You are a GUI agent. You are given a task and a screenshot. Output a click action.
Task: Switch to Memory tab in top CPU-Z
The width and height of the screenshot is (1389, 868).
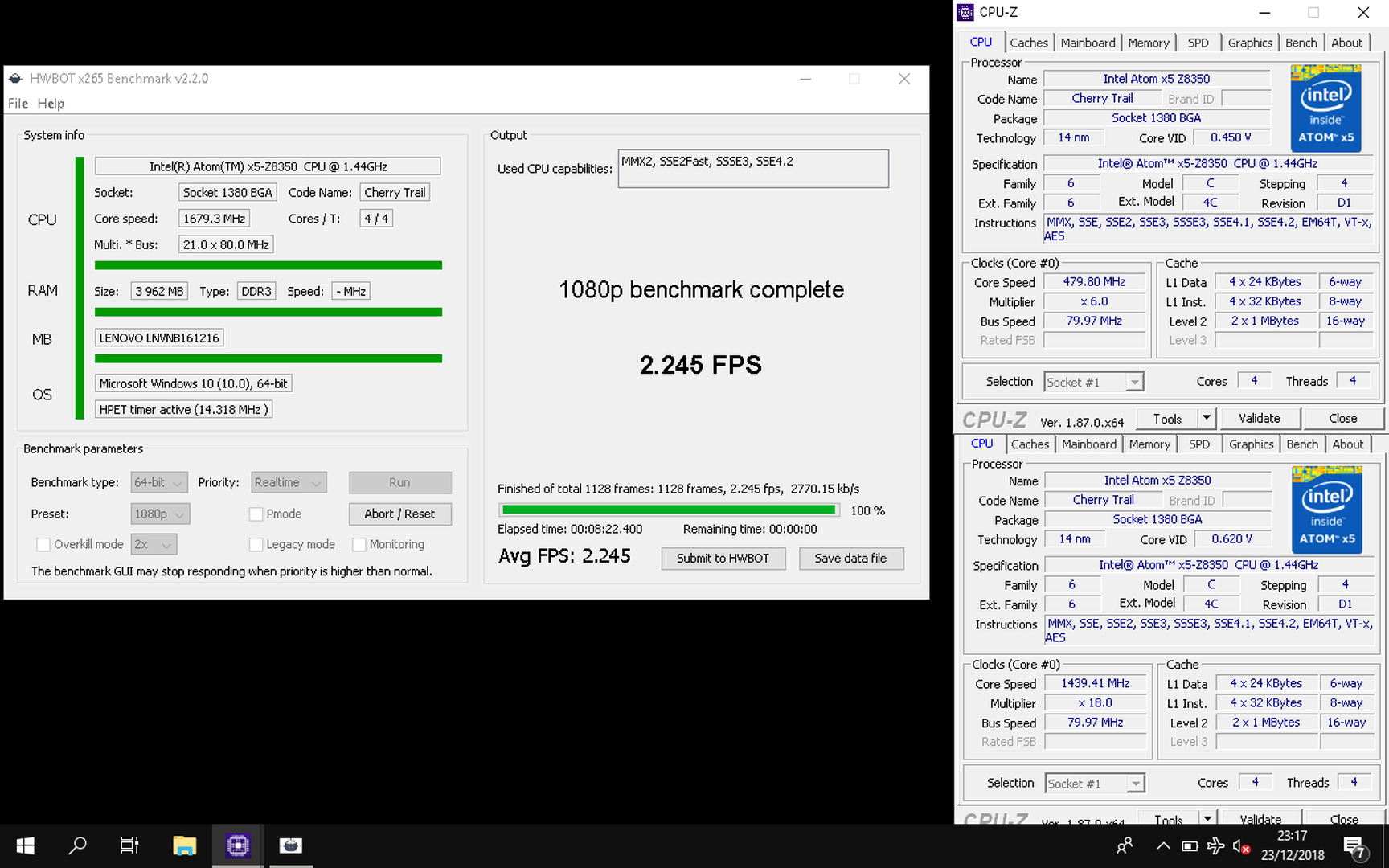click(1148, 43)
